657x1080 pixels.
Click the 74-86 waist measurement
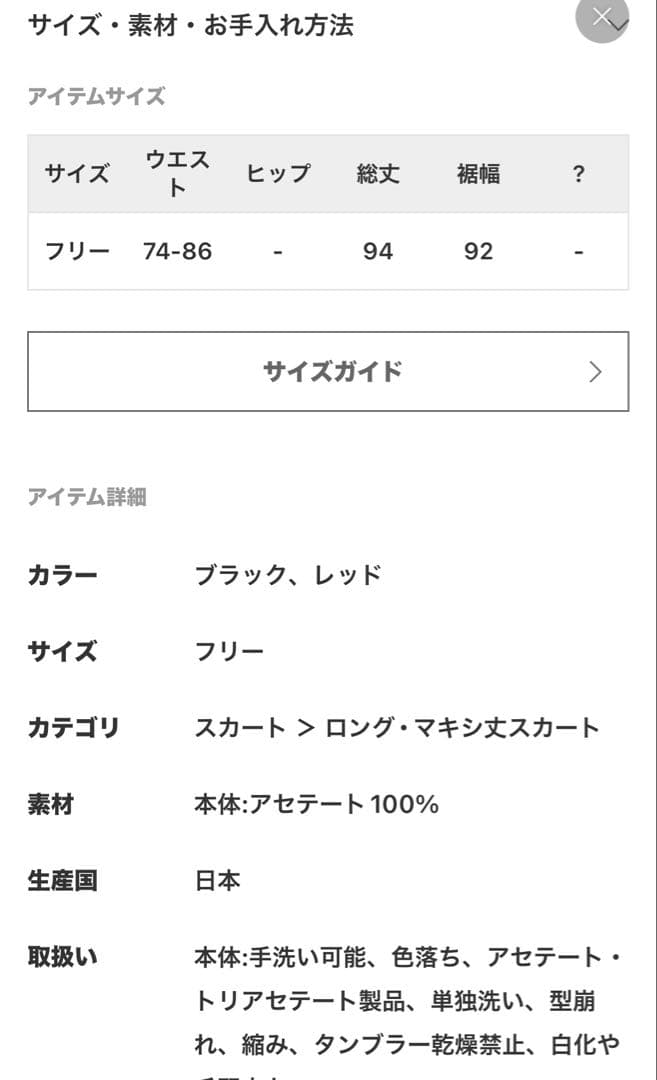pyautogui.click(x=180, y=251)
